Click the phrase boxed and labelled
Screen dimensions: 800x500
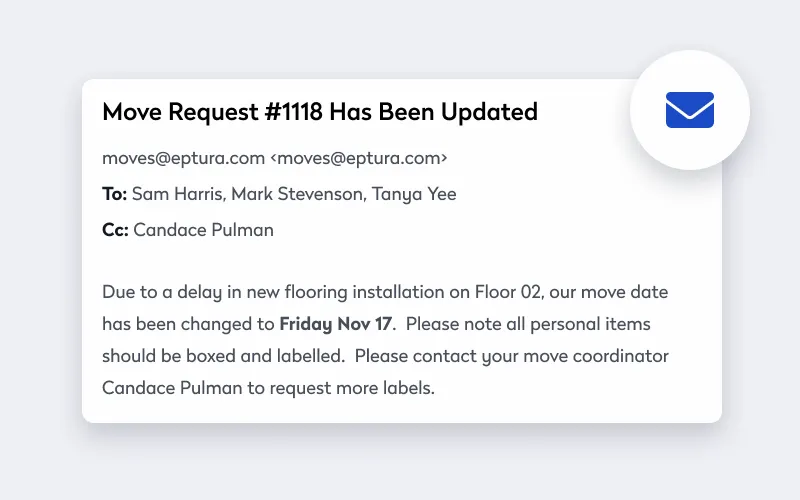tap(265, 356)
